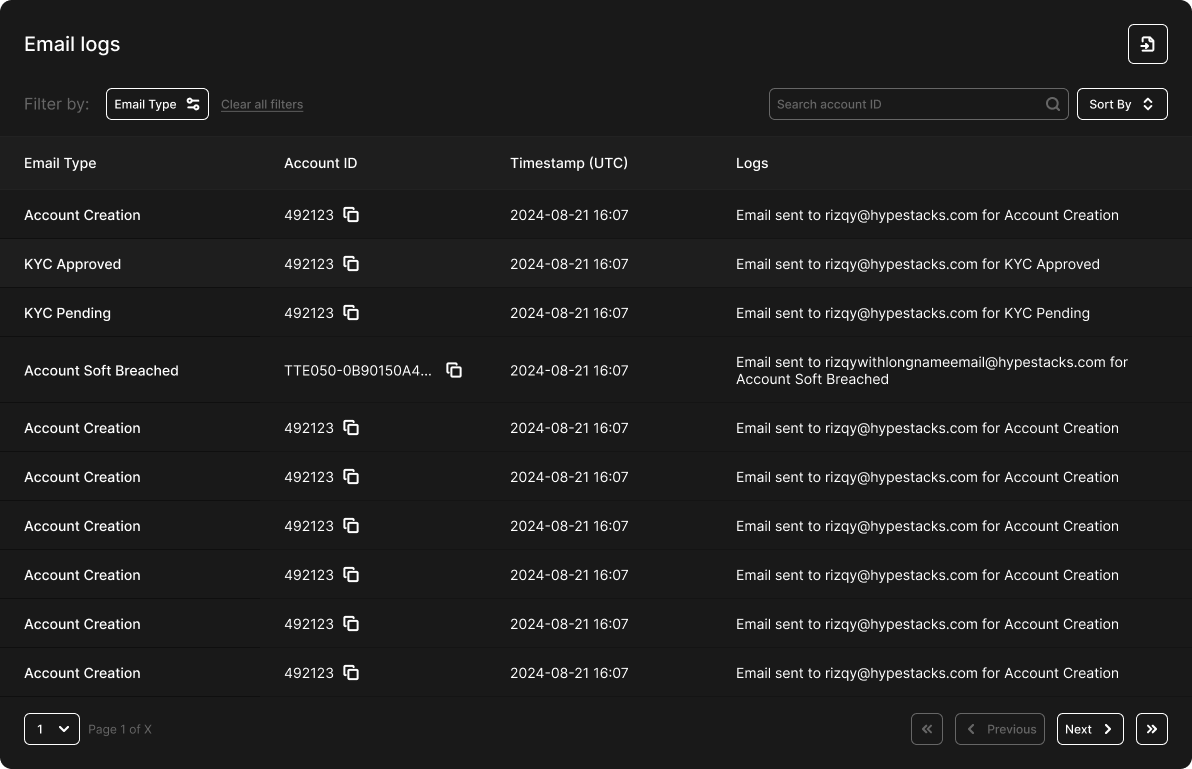Copy the TTE050-0B90150A4 account ID
Screen dimensions: 1192x769
click(454, 371)
